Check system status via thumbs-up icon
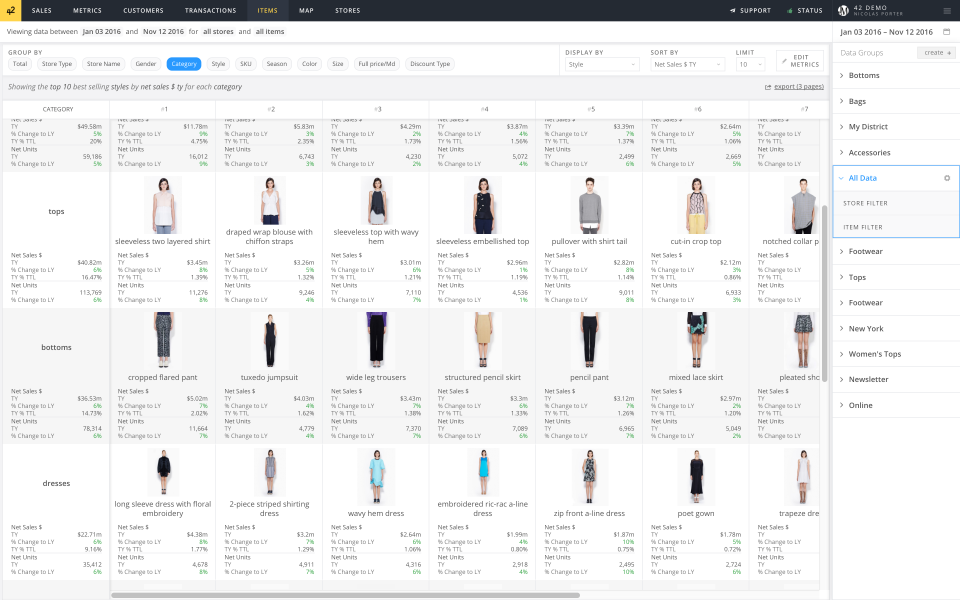 (789, 11)
